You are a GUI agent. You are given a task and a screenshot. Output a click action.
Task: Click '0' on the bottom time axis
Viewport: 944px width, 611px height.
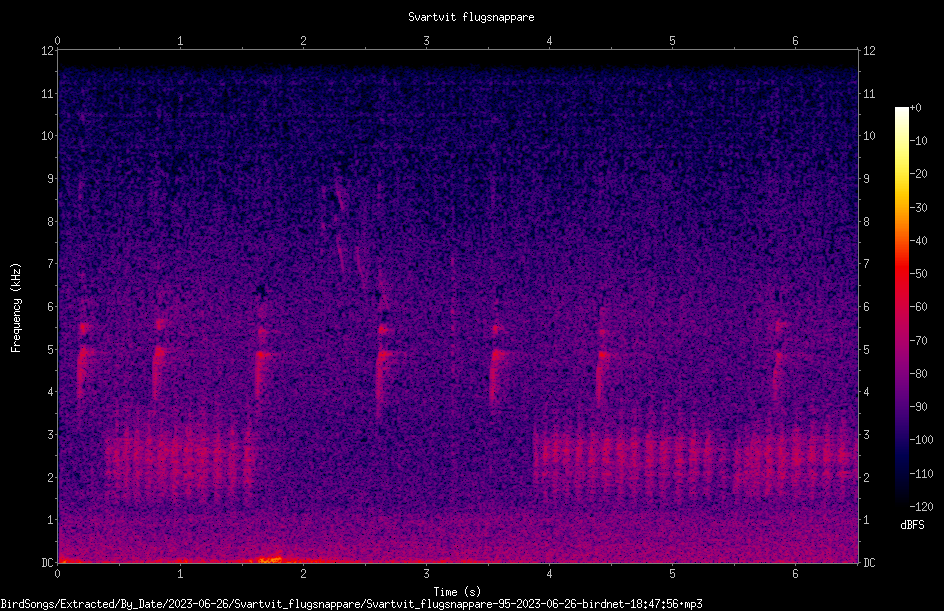[57, 574]
